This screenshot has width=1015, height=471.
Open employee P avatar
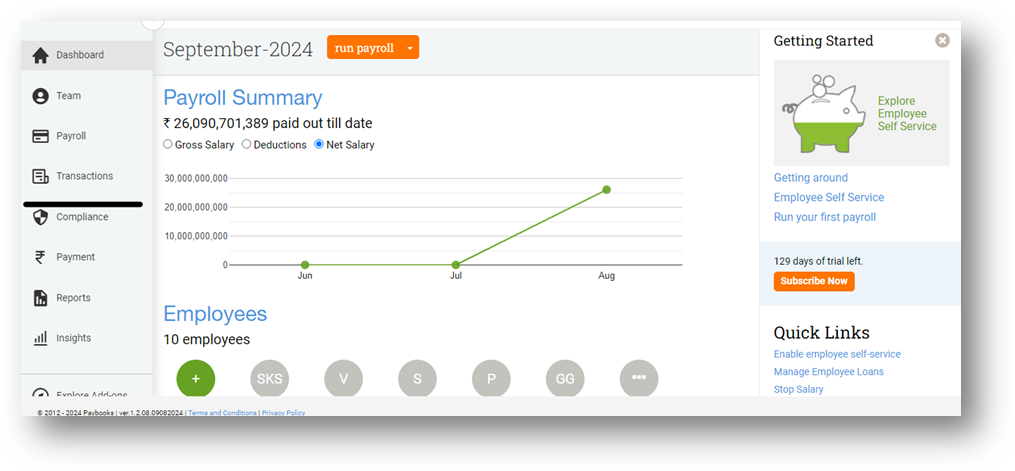coord(491,378)
